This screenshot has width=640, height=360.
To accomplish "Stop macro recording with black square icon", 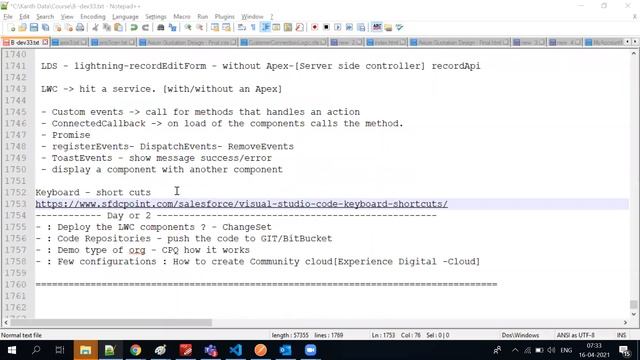I will [x=326, y=27].
